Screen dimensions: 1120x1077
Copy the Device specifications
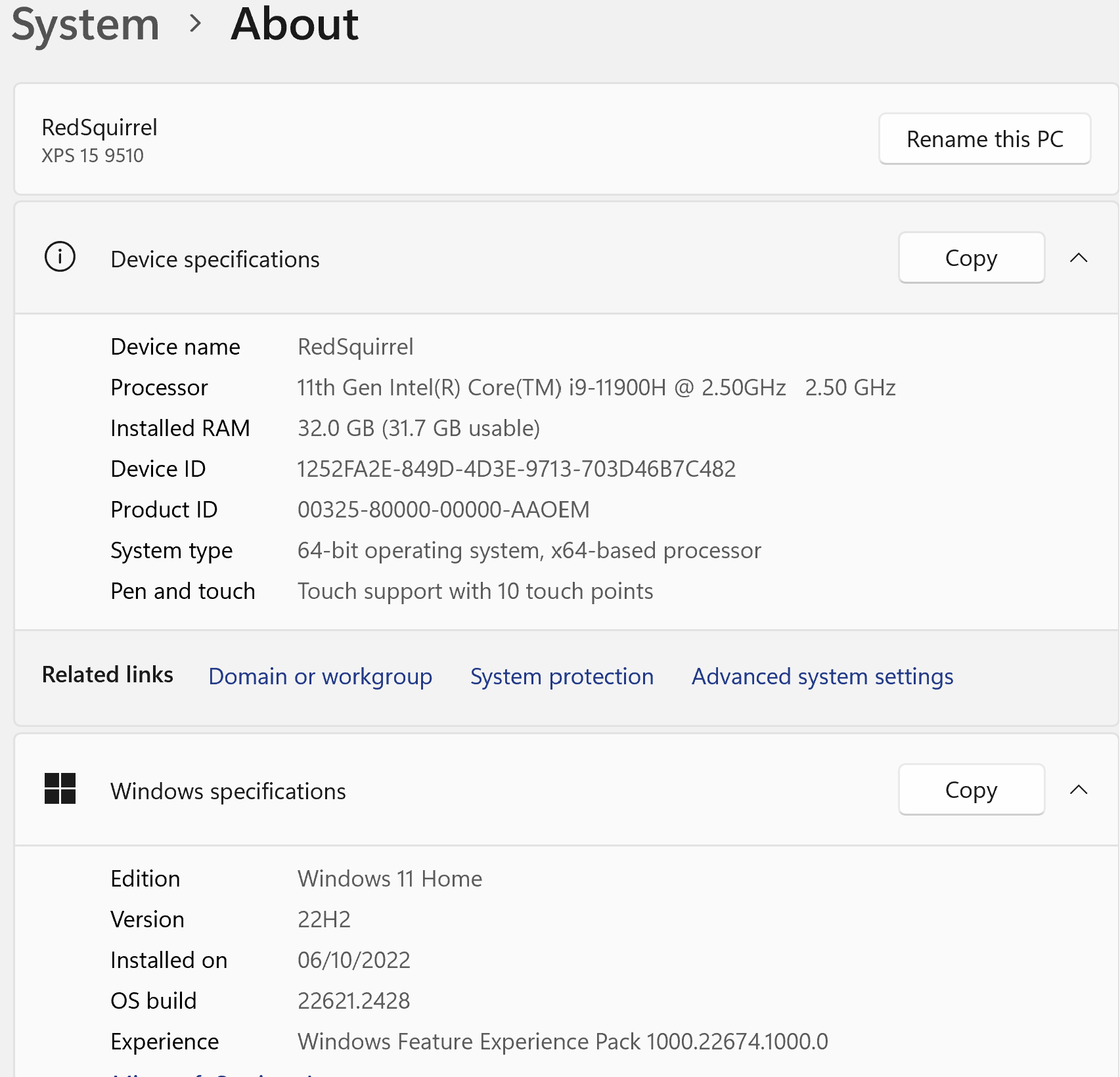tap(971, 258)
